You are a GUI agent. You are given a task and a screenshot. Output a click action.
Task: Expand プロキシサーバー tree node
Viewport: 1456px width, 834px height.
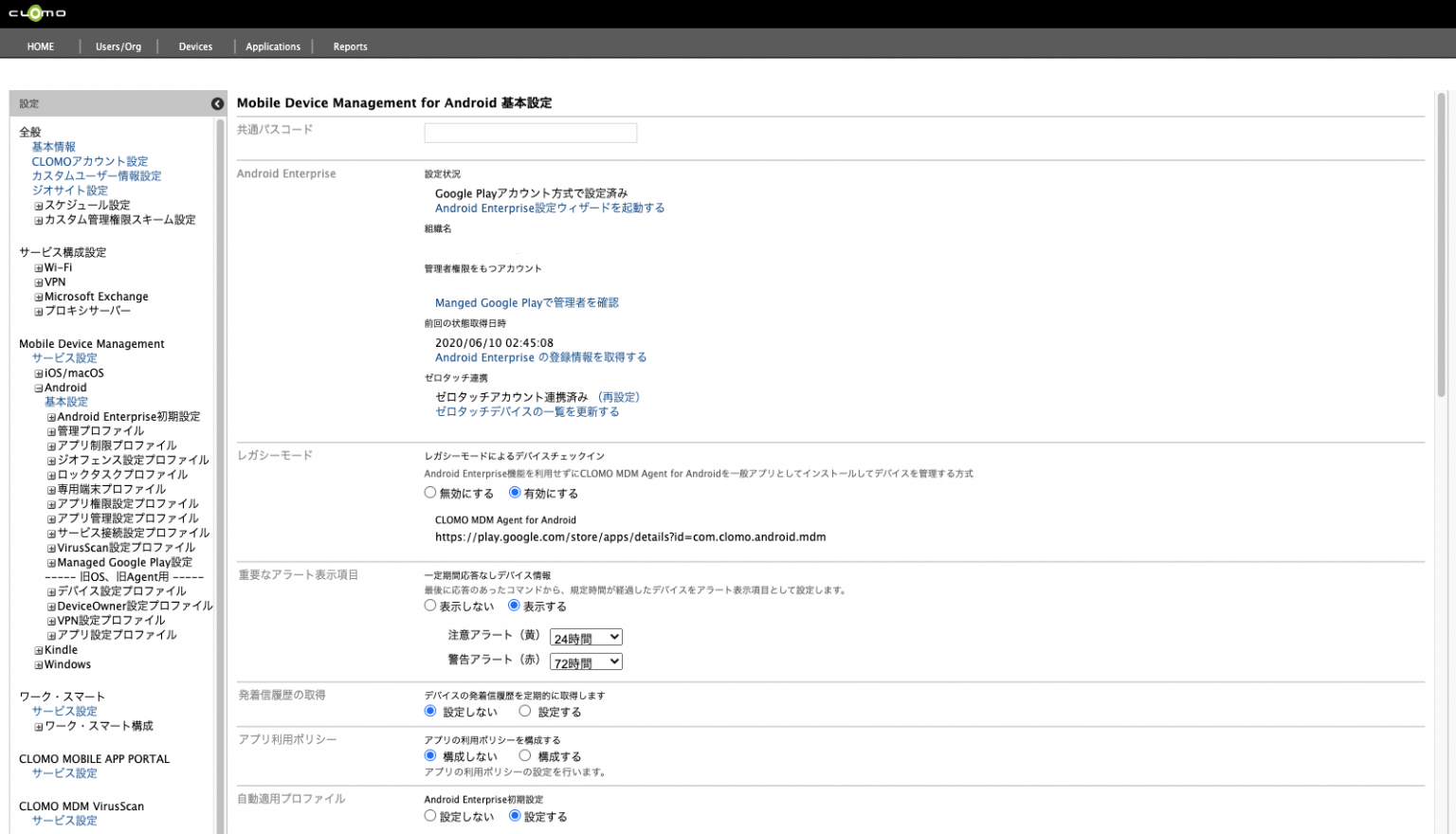click(x=39, y=312)
